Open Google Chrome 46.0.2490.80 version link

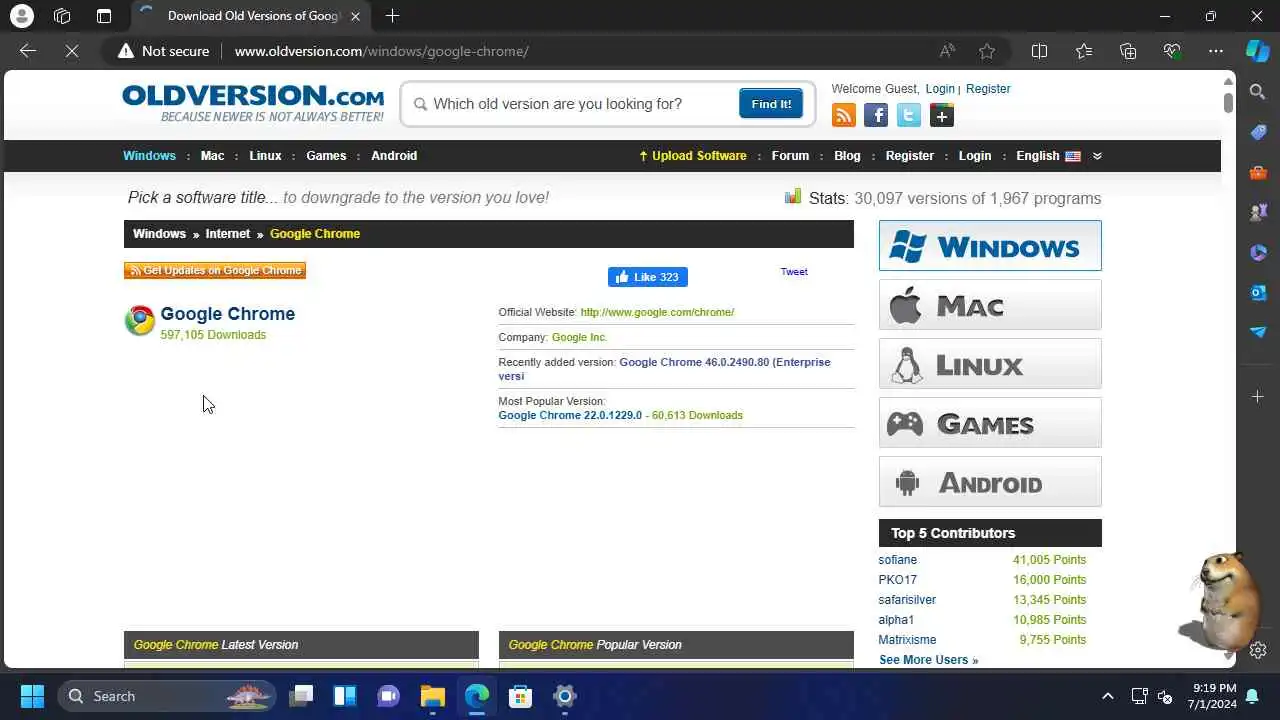(664, 369)
